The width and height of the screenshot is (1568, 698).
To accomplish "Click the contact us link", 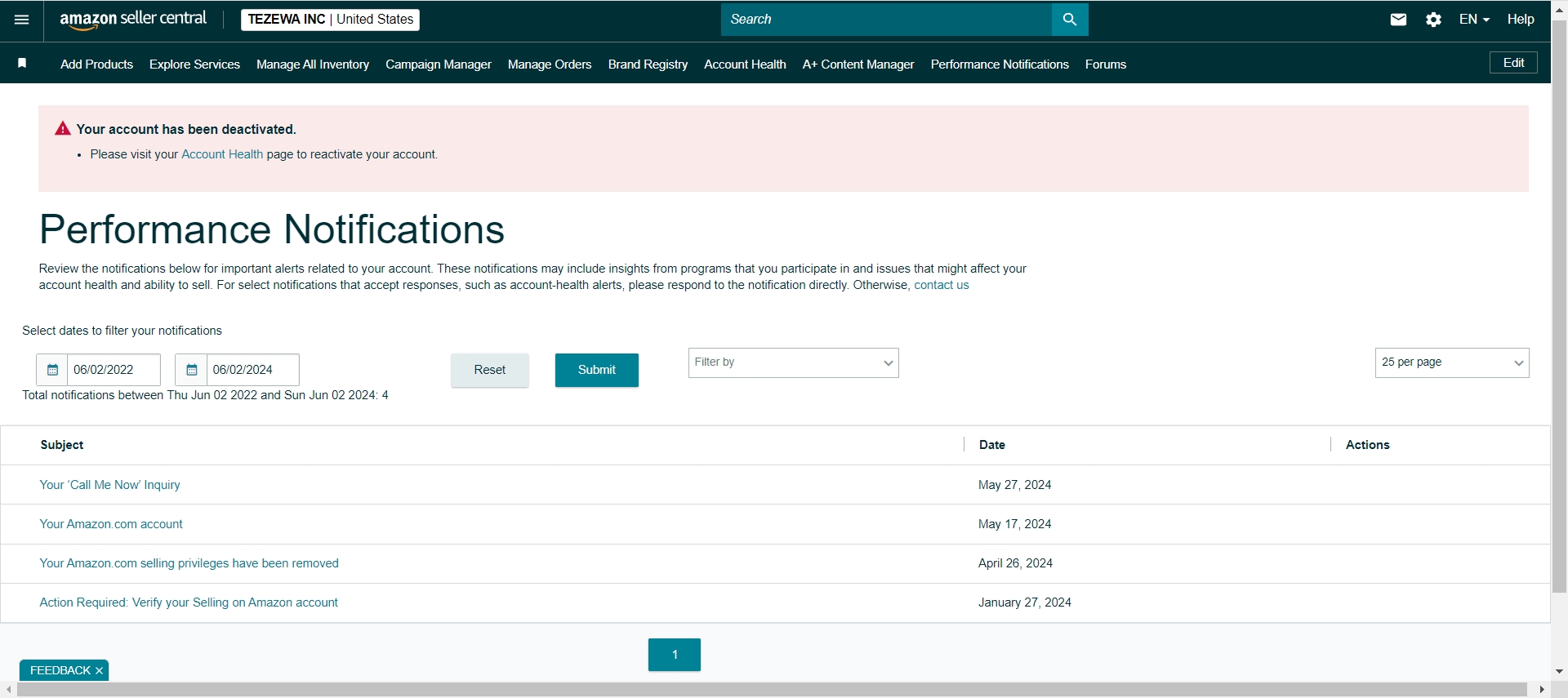I will [x=942, y=285].
